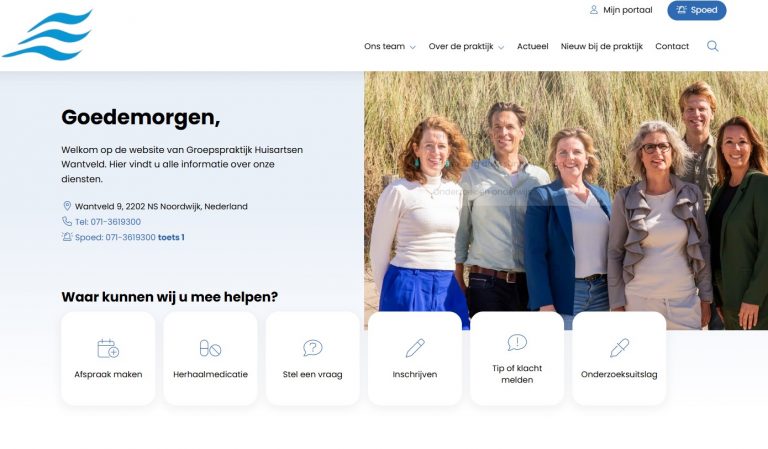
Task: Click the question bubble icon
Action: coord(313,348)
